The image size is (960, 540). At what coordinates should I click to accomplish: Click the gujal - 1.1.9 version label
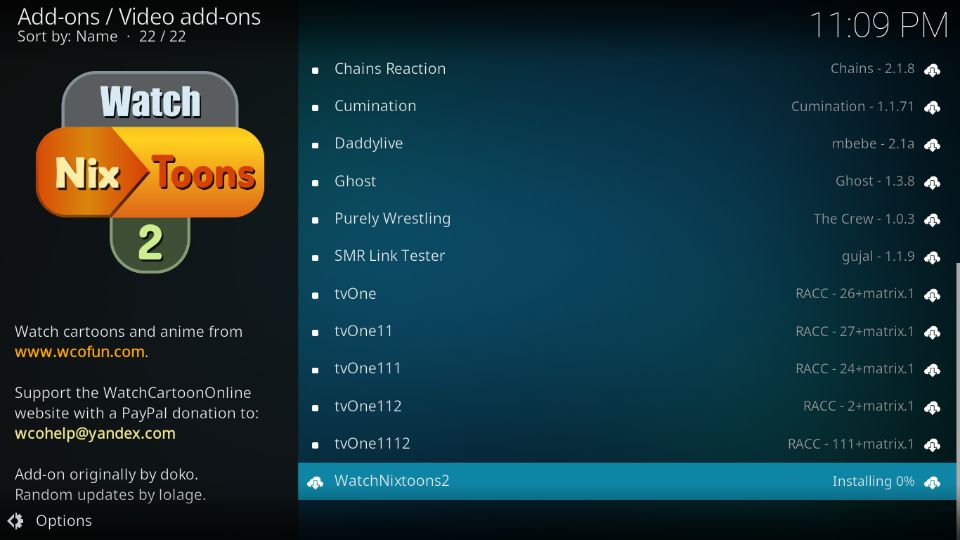pyautogui.click(x=878, y=257)
